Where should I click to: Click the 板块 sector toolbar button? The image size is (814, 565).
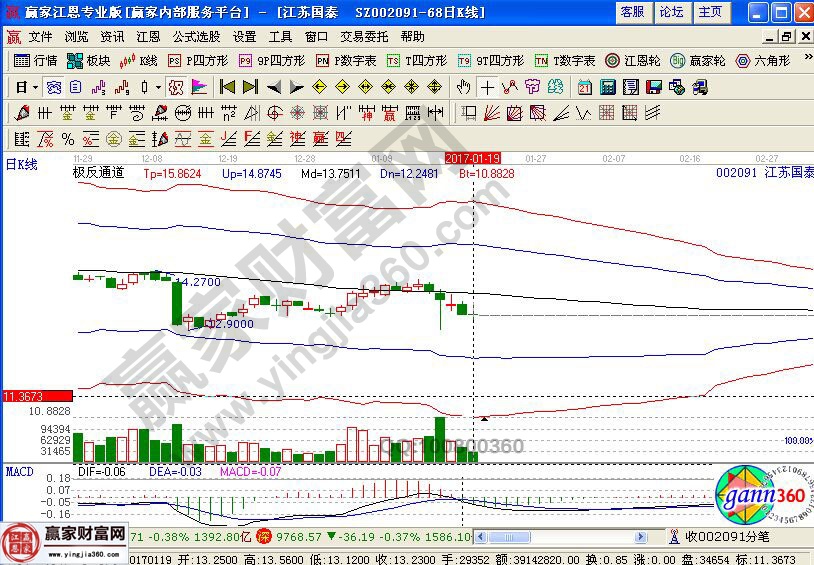pos(88,60)
